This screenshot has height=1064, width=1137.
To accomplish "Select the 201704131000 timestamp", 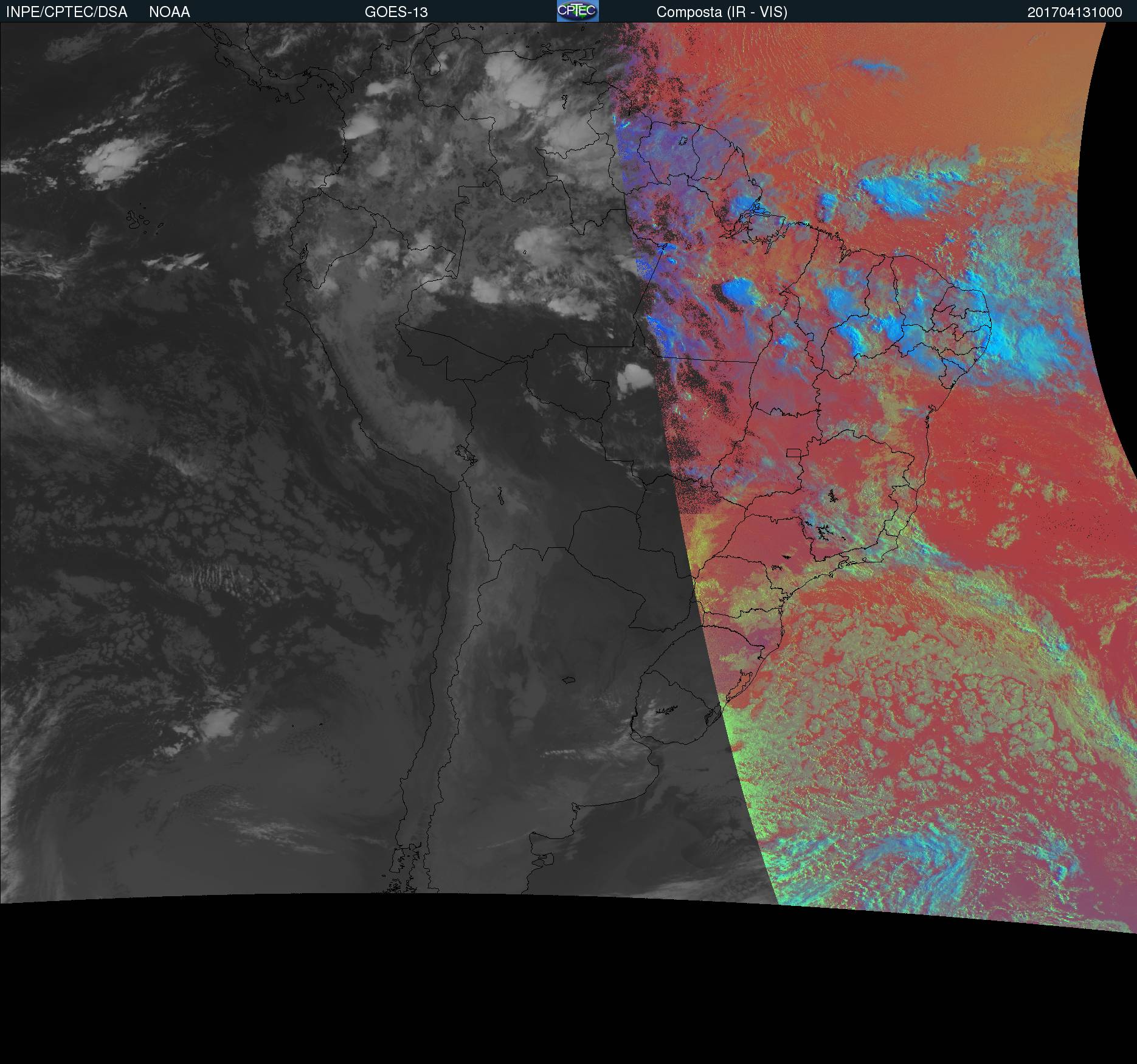I will [1075, 12].
